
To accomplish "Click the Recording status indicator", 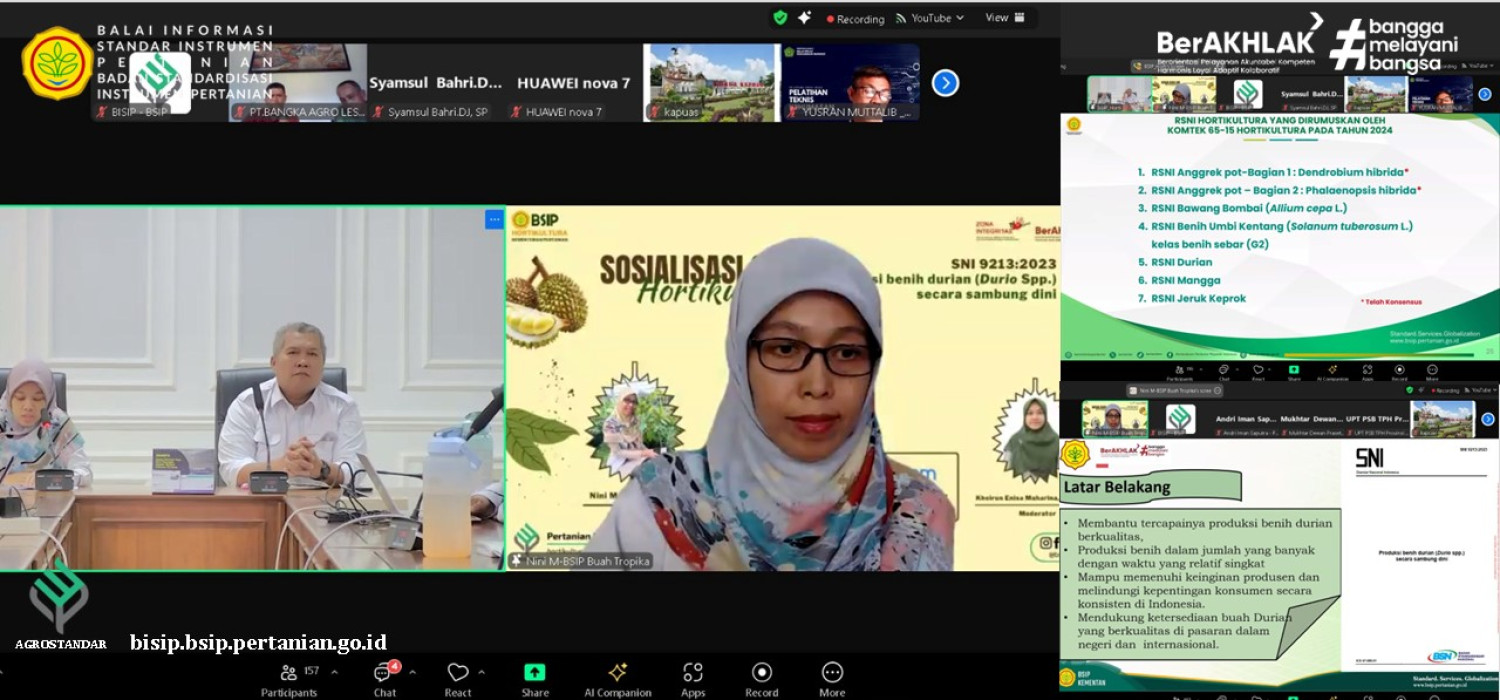I will pyautogui.click(x=855, y=19).
